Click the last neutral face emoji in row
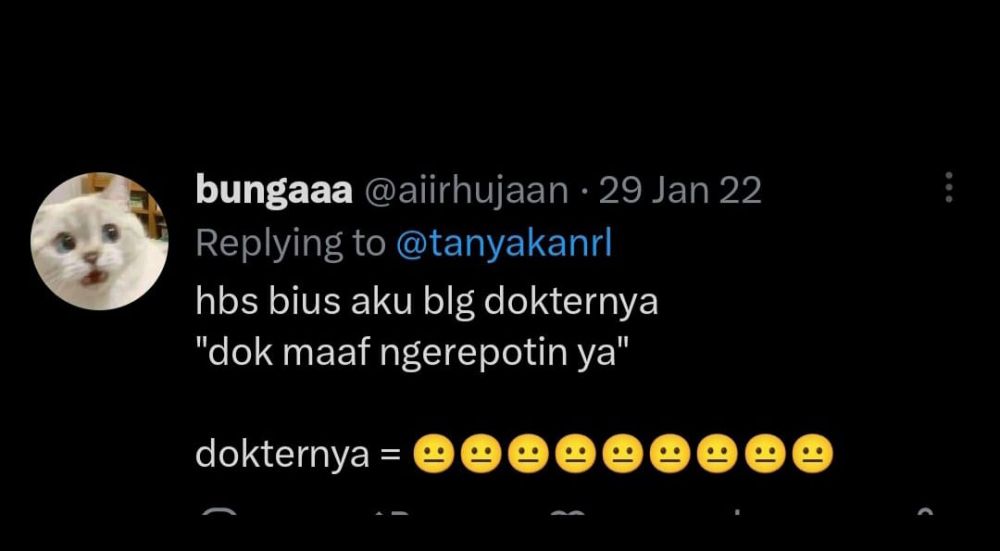1000x551 pixels. click(812, 455)
